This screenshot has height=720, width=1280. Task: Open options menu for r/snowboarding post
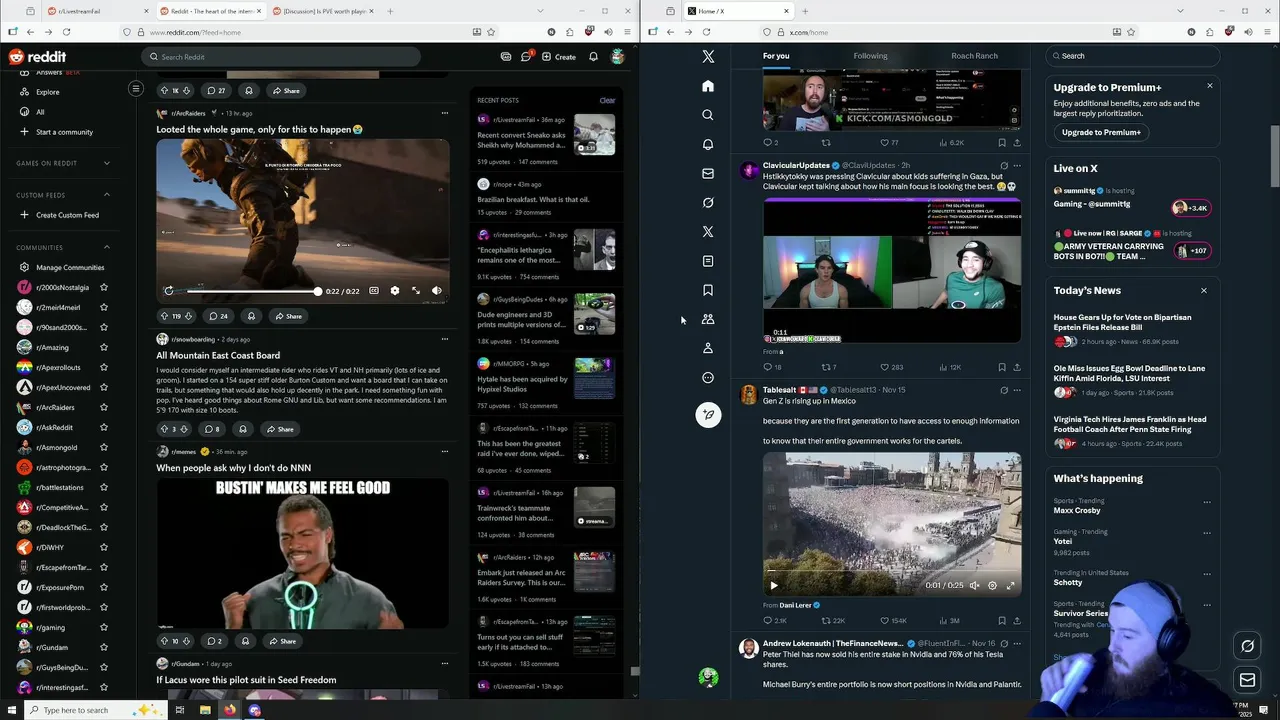445,339
